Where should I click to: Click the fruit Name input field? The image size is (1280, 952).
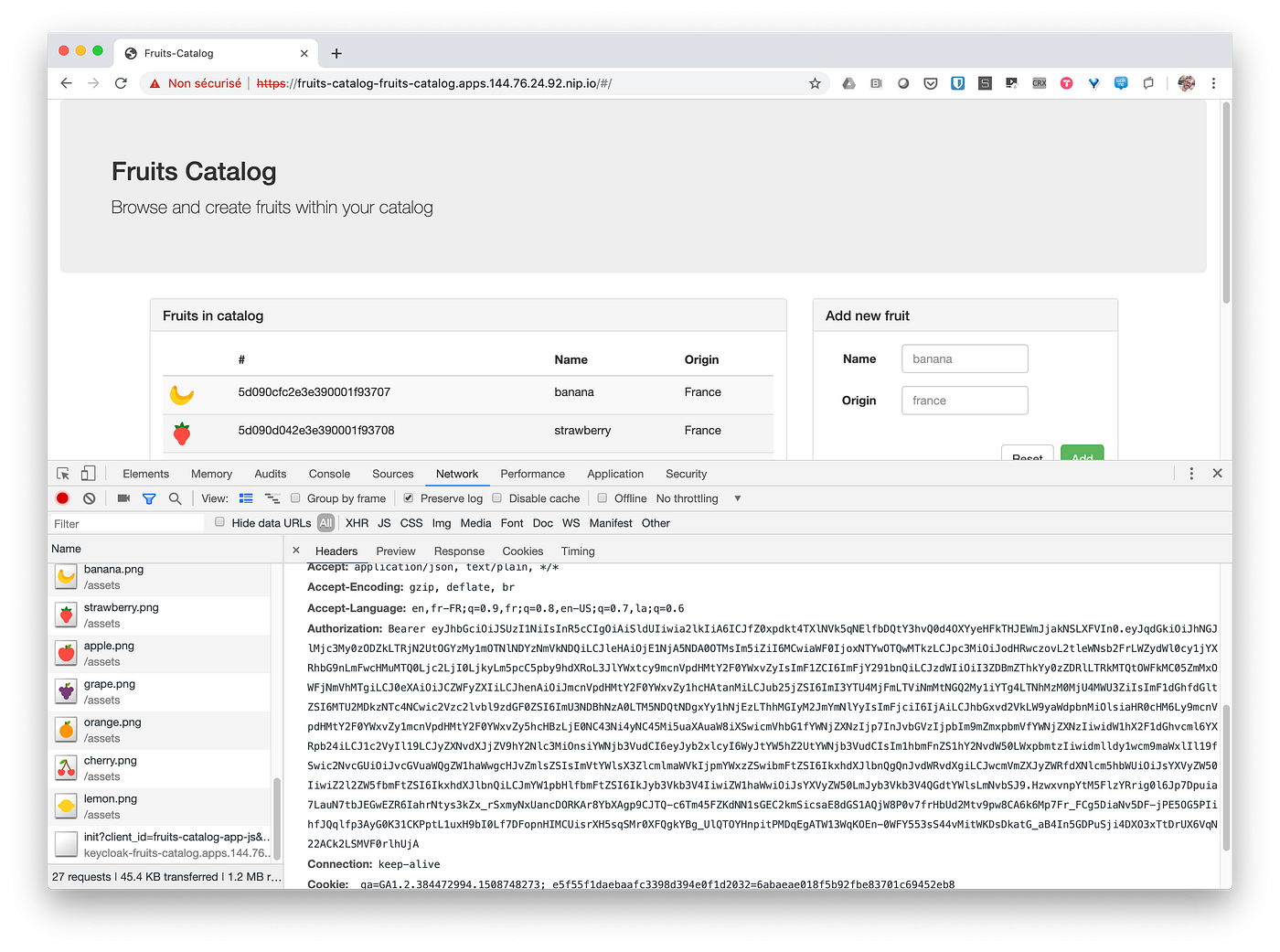(965, 358)
